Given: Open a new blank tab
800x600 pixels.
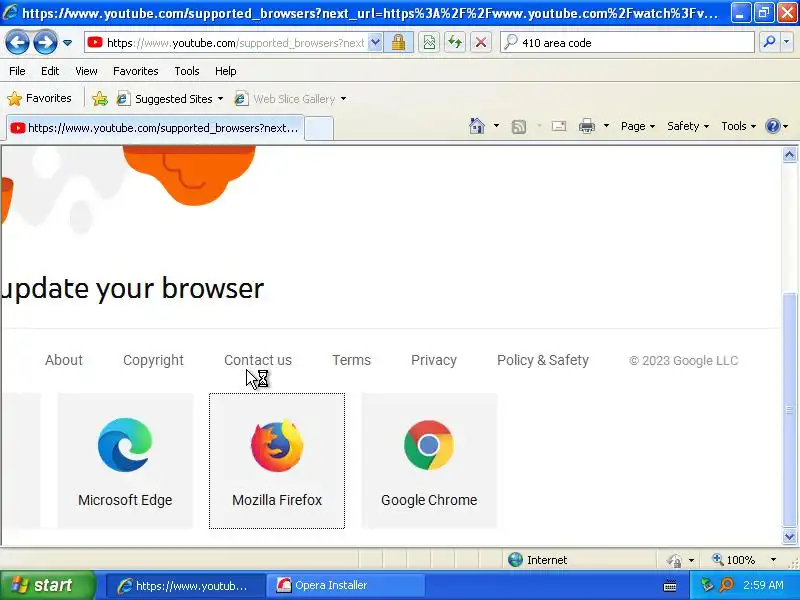Looking at the screenshot, I should click(x=319, y=128).
